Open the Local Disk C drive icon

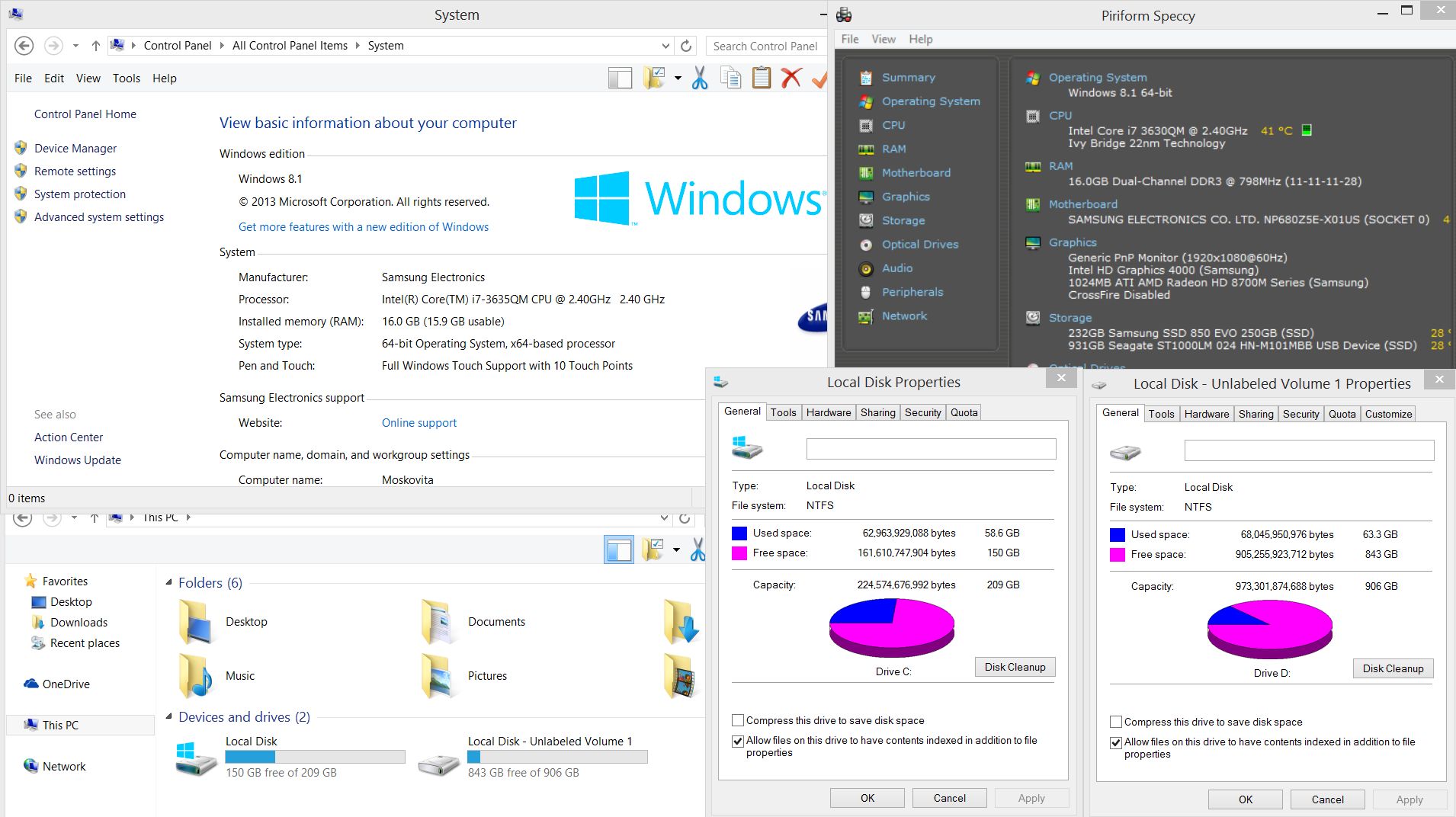point(196,758)
